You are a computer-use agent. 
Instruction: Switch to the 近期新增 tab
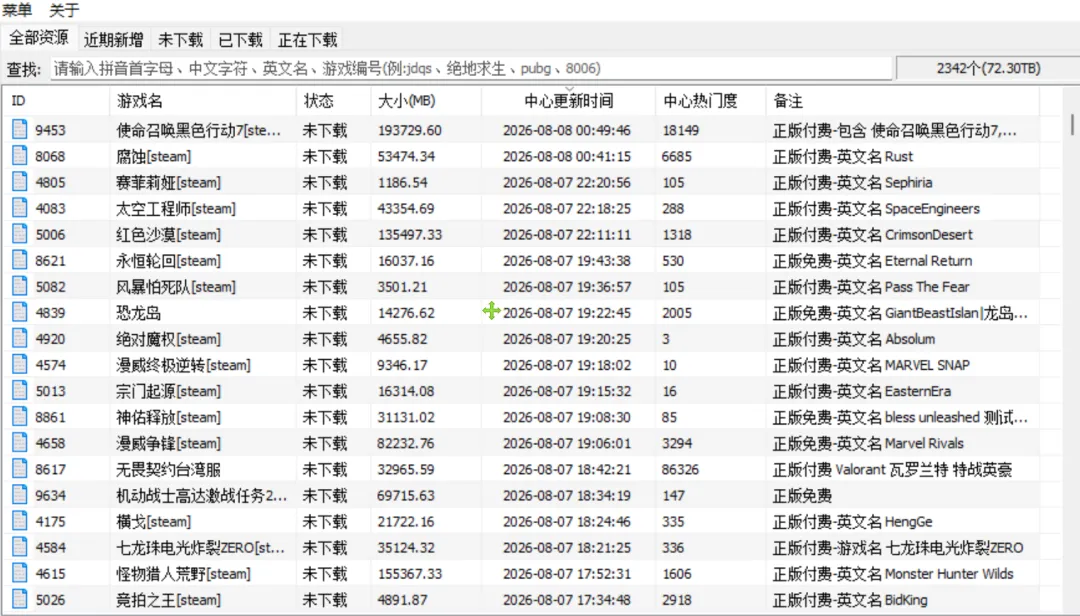coord(114,40)
